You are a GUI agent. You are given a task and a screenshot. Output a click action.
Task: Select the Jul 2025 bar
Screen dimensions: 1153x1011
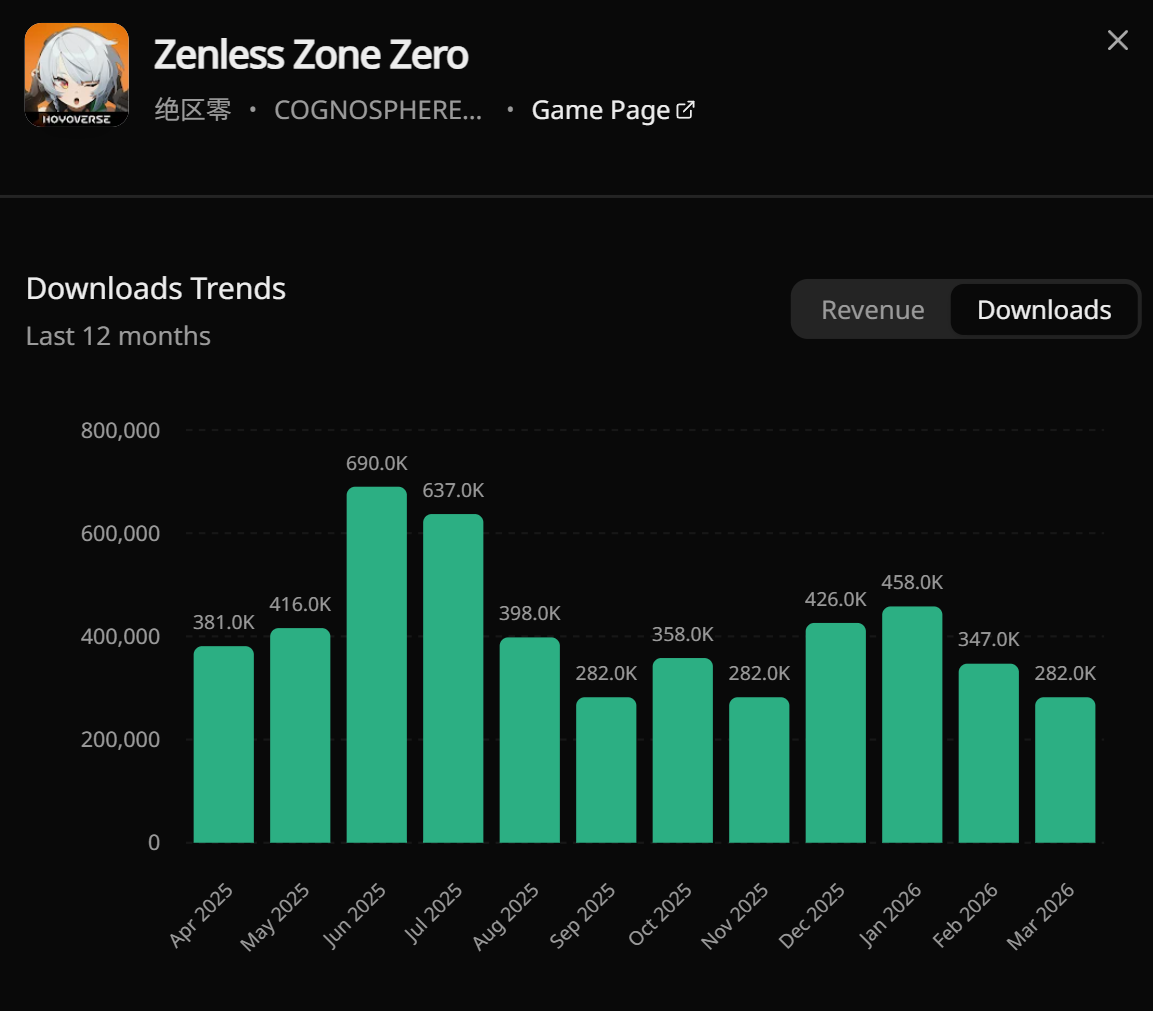tap(453, 678)
